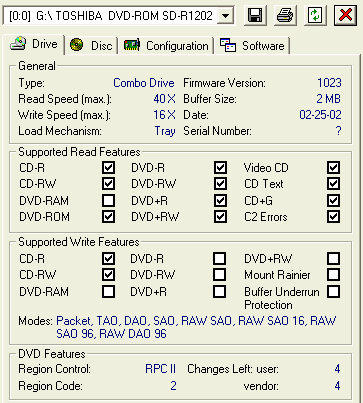Click the 'Tray' load mechanism value

pyautogui.click(x=165, y=131)
